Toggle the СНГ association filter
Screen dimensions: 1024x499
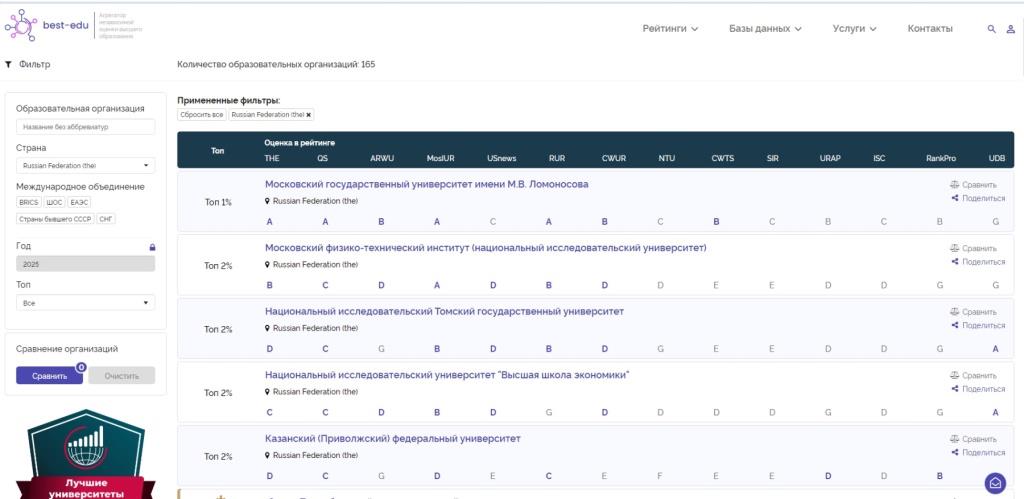(x=106, y=219)
